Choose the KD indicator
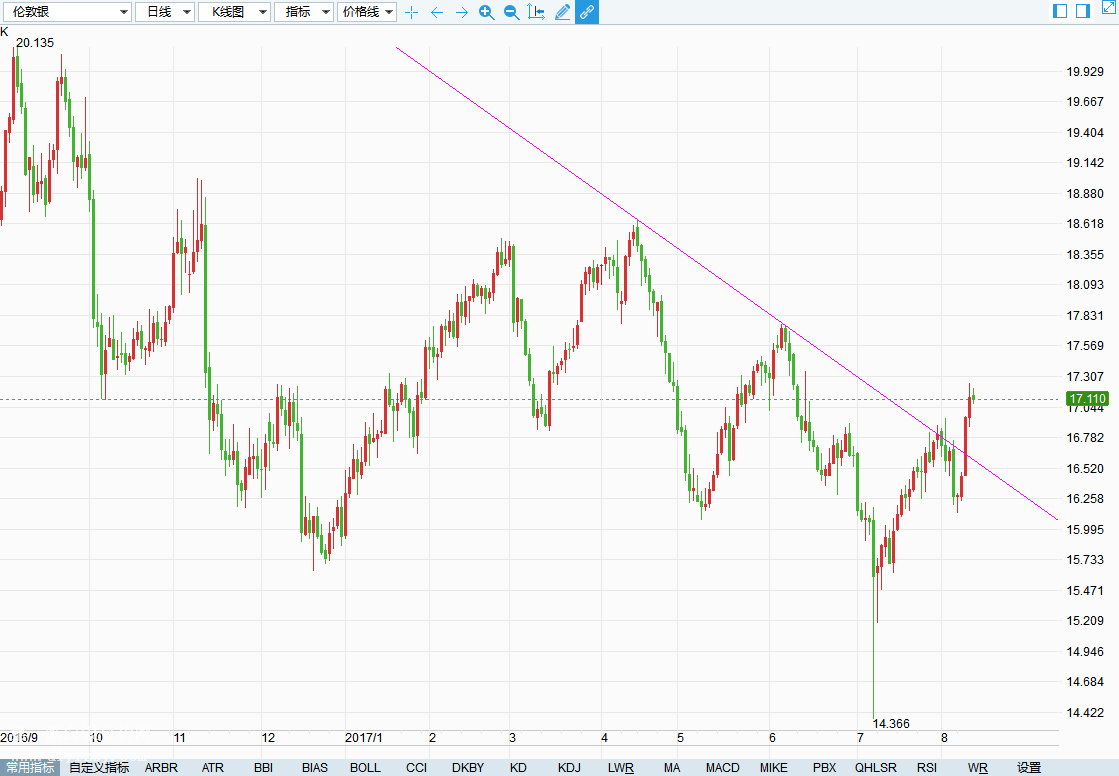Viewport: 1119px width, 776px height. 518,768
